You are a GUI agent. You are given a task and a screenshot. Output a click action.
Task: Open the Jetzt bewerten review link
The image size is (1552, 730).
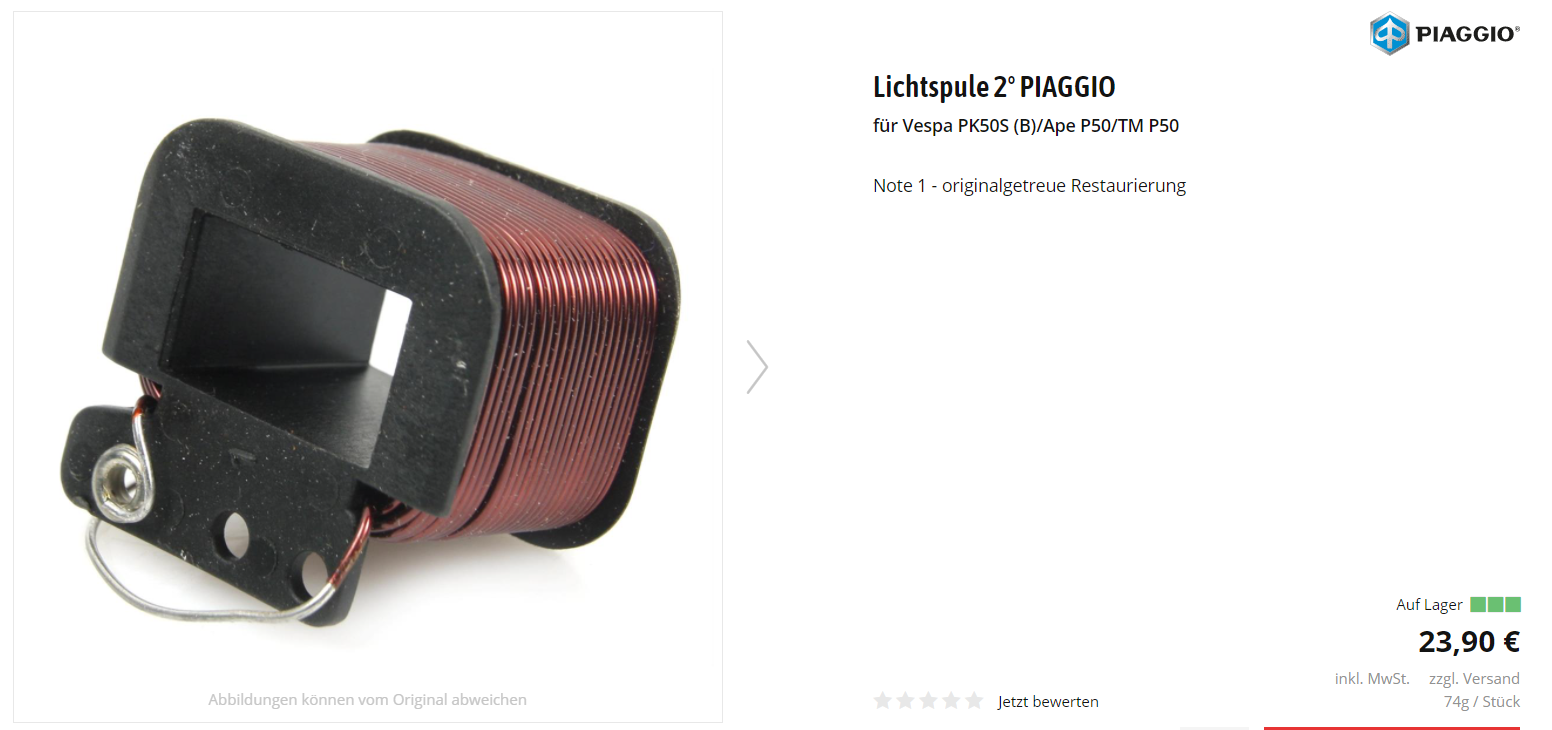coord(1048,701)
